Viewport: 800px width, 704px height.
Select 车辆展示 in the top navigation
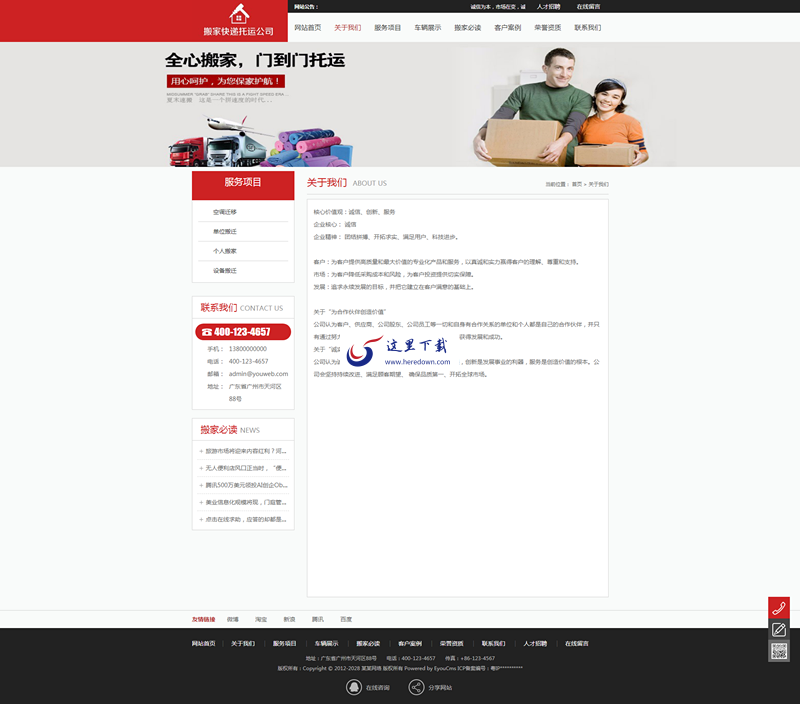pos(428,28)
